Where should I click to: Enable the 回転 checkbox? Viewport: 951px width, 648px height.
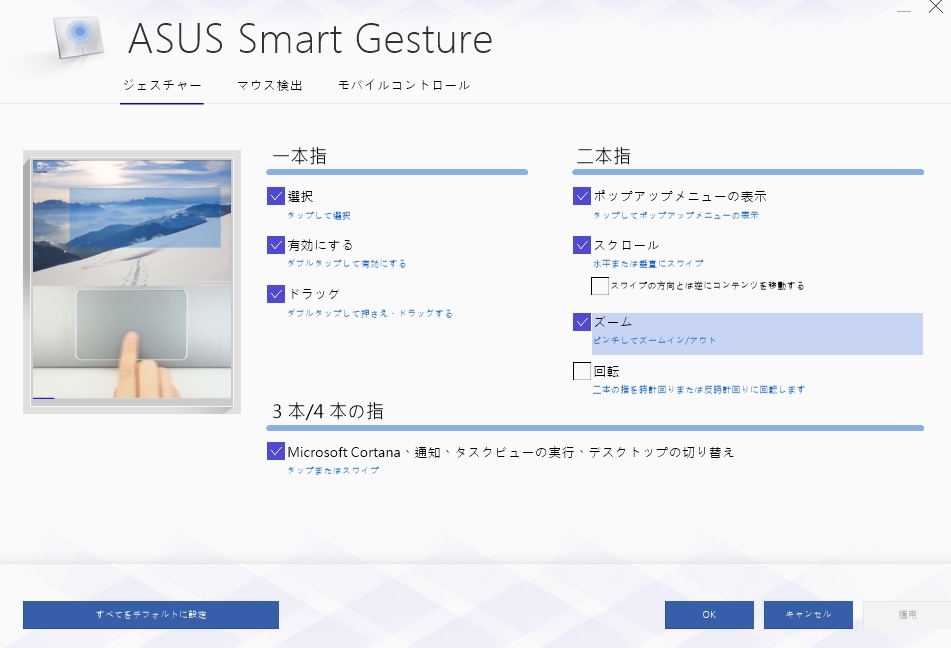coord(582,371)
